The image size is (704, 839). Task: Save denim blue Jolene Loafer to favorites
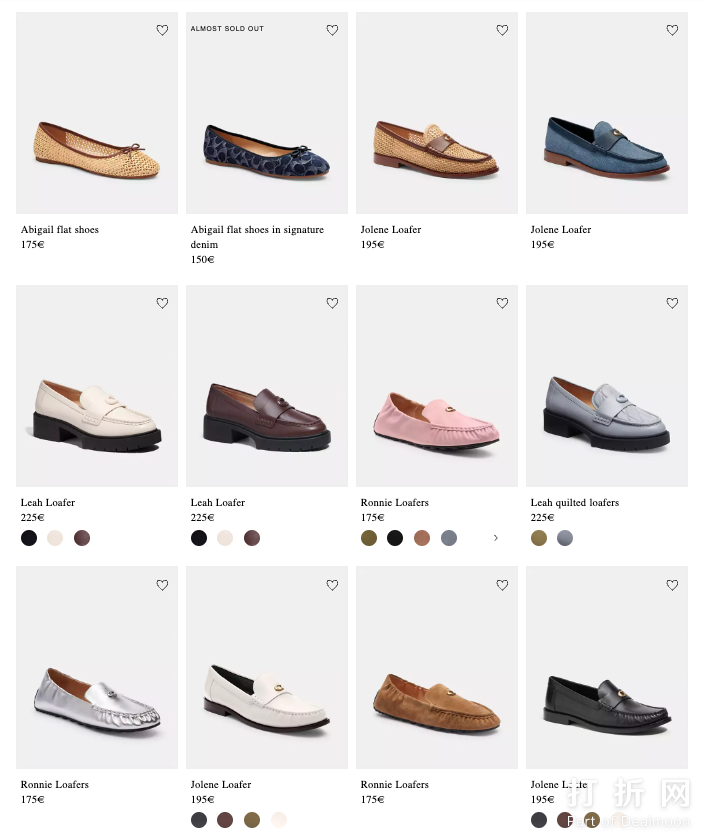672,31
